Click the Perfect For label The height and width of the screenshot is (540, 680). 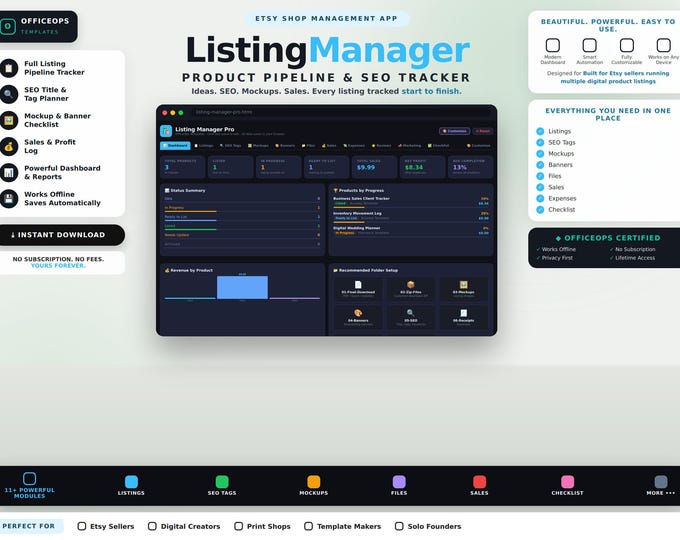29,526
